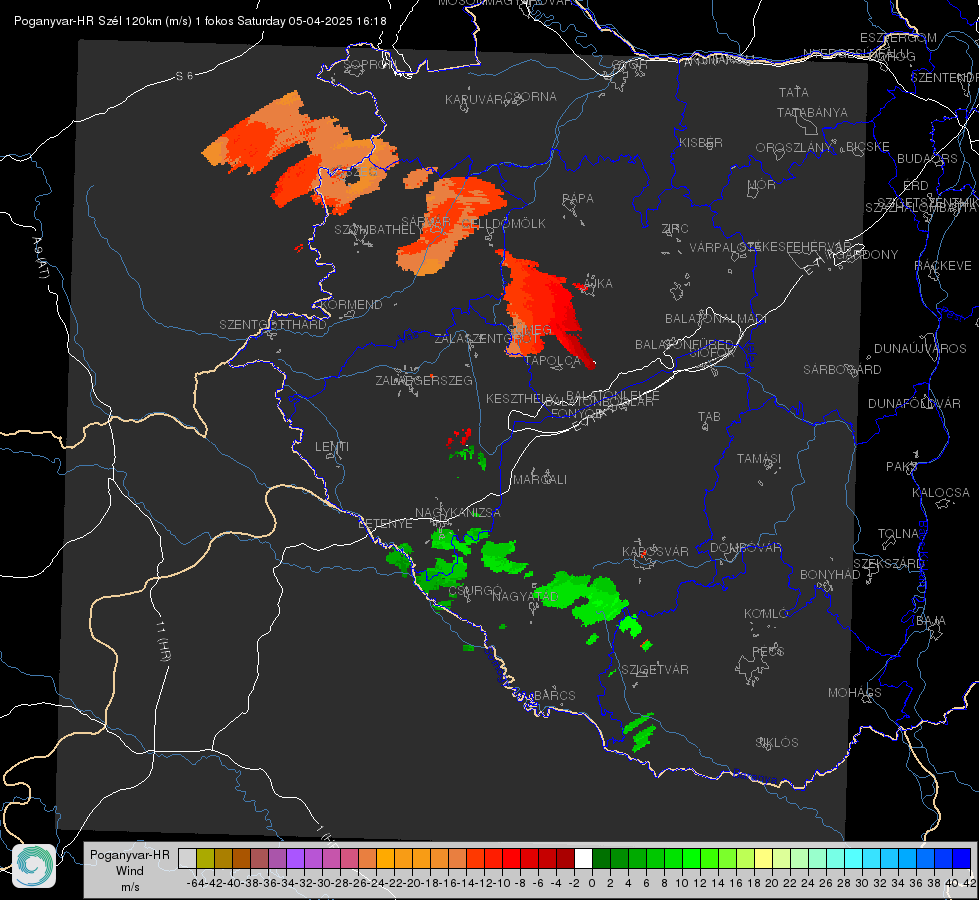Select the BONYHÁD label
Screen dimensions: 979x900
pyautogui.click(x=830, y=575)
